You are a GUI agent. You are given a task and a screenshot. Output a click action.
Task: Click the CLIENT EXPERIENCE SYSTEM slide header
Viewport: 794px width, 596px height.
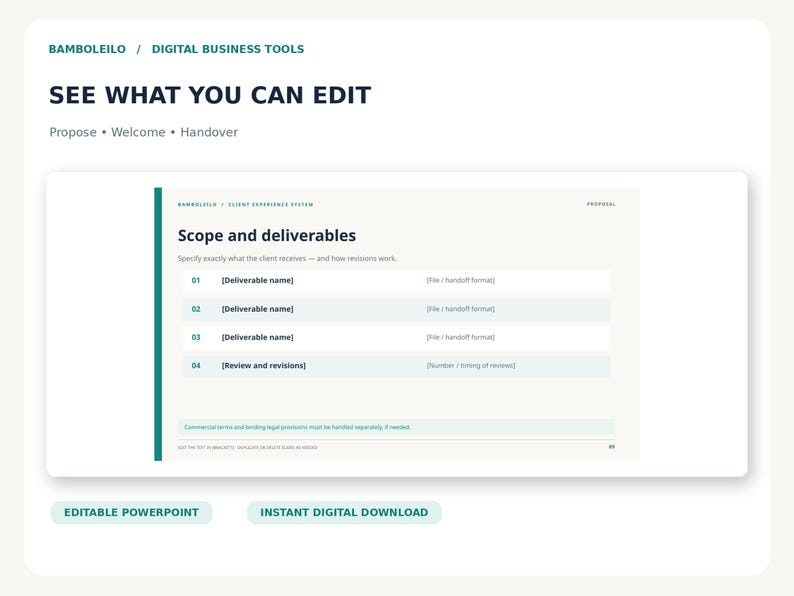coord(270,205)
